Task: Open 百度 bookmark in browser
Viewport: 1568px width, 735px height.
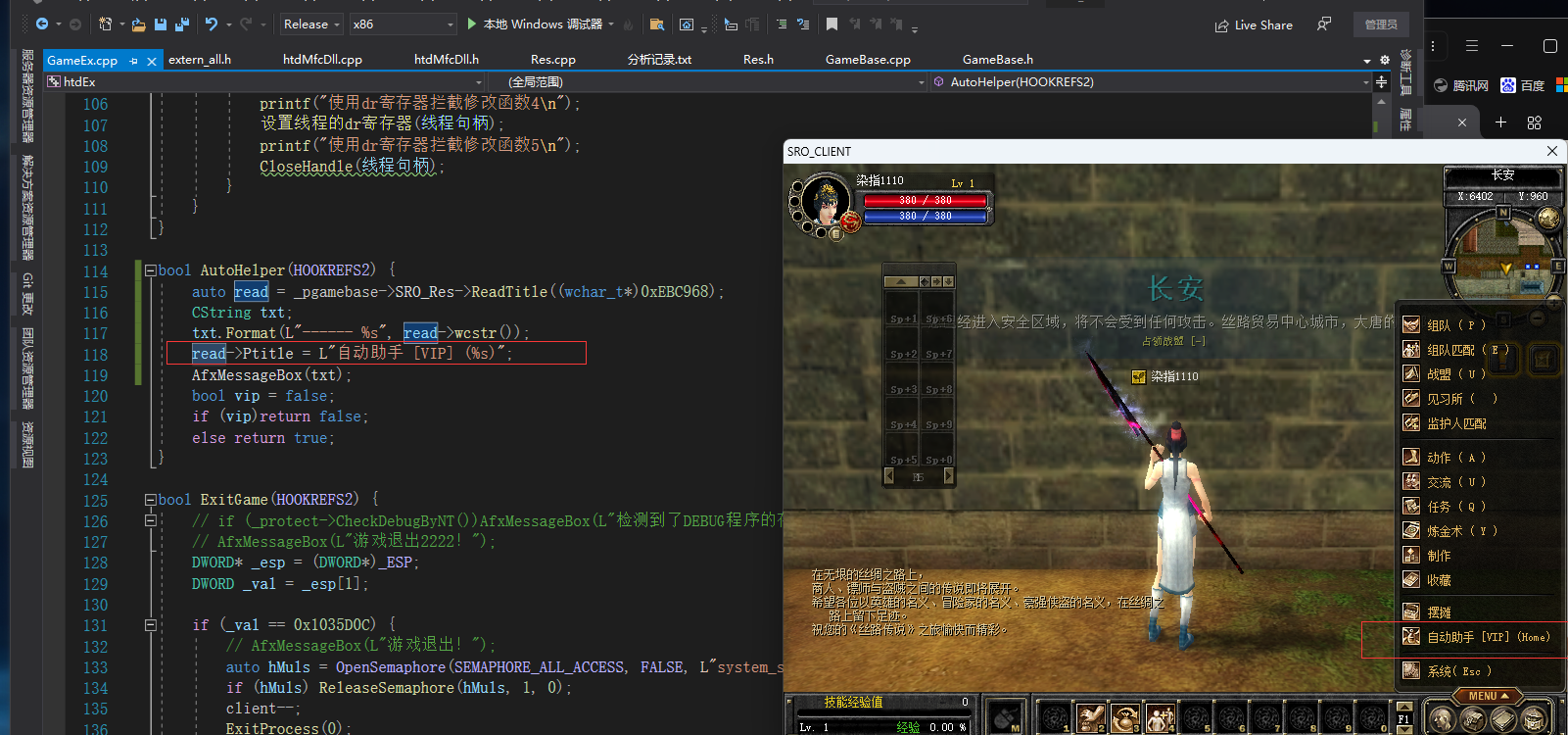Action: [1523, 86]
